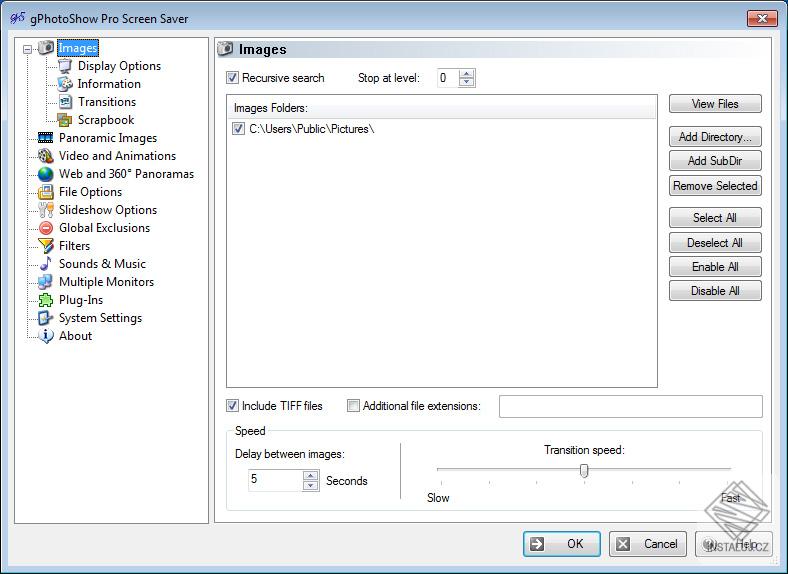The height and width of the screenshot is (574, 788).
Task: Increase the delay between images seconds
Action: (x=311, y=475)
